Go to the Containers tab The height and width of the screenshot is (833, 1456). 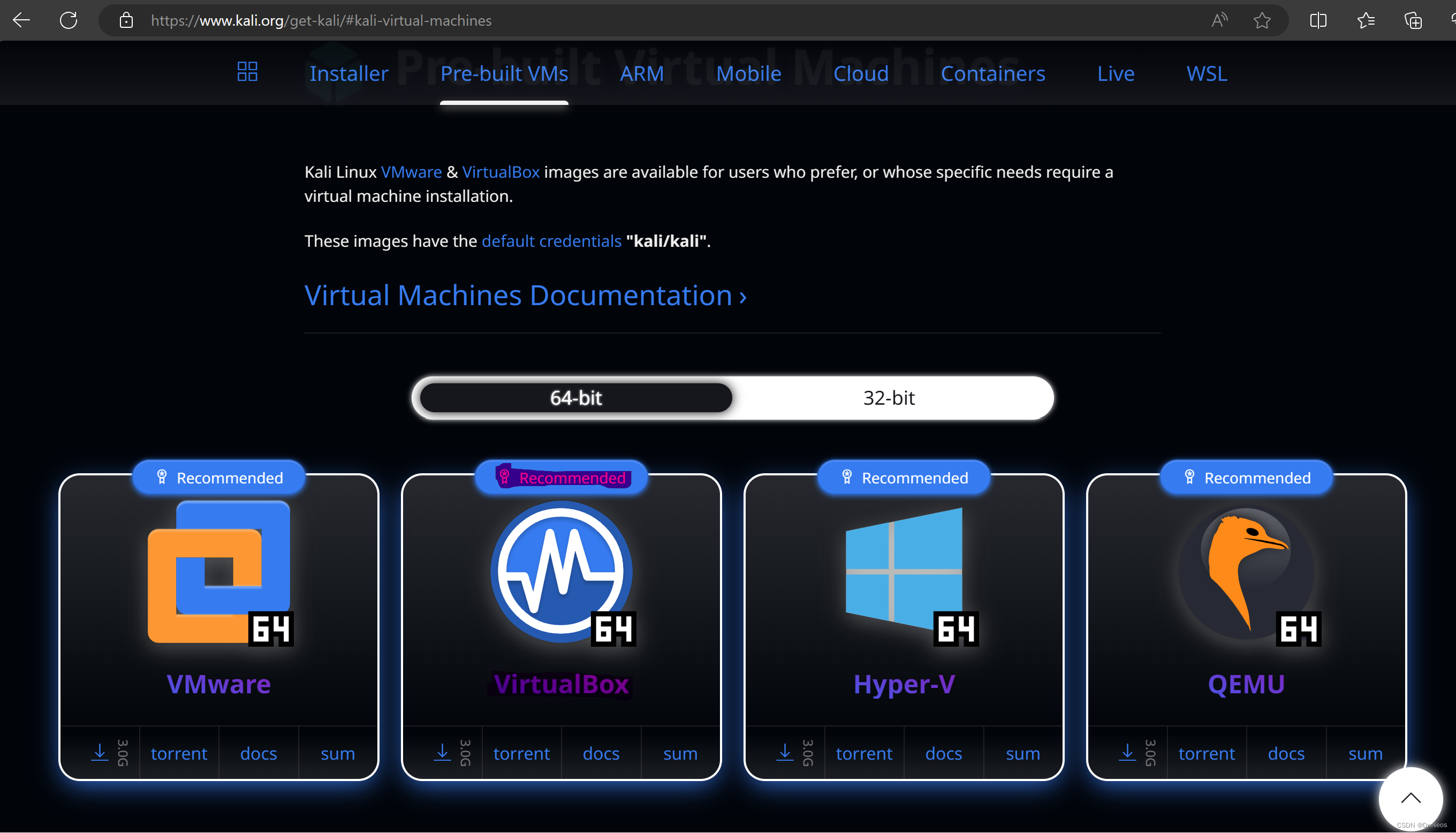coord(993,74)
